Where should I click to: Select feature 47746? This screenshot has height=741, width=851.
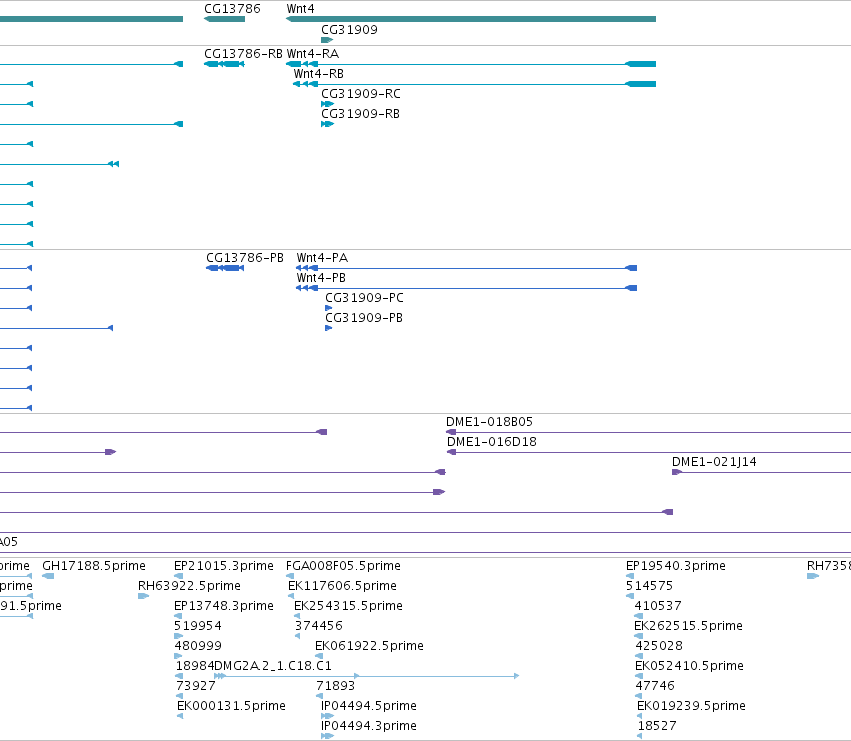tap(655, 686)
